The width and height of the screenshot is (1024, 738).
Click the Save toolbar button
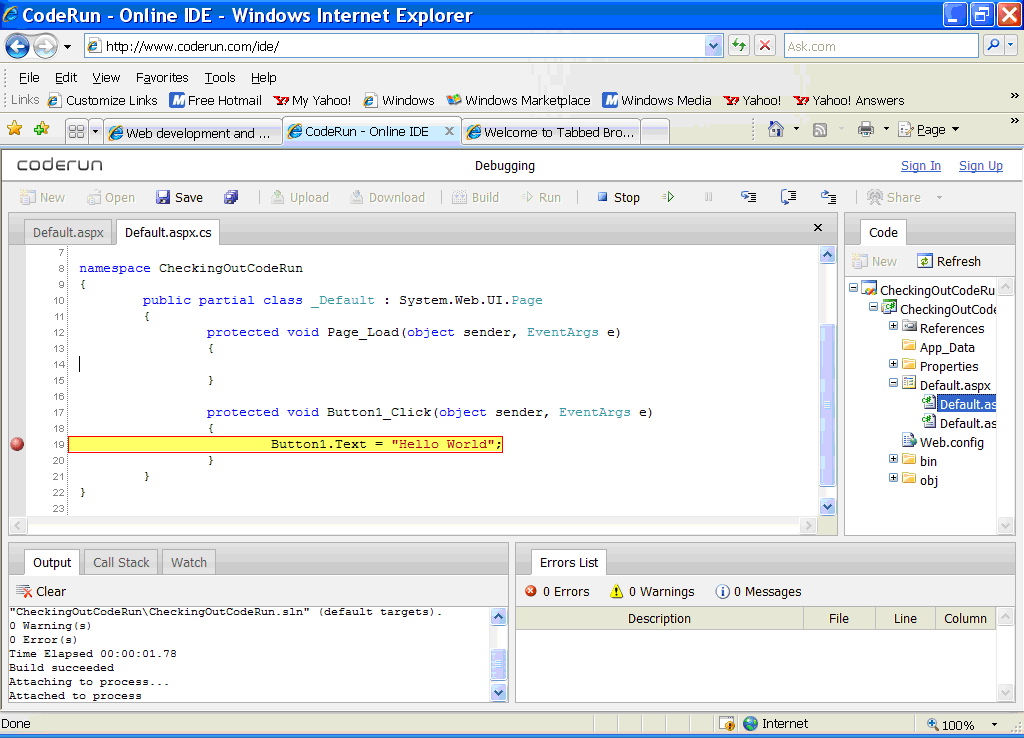click(180, 197)
